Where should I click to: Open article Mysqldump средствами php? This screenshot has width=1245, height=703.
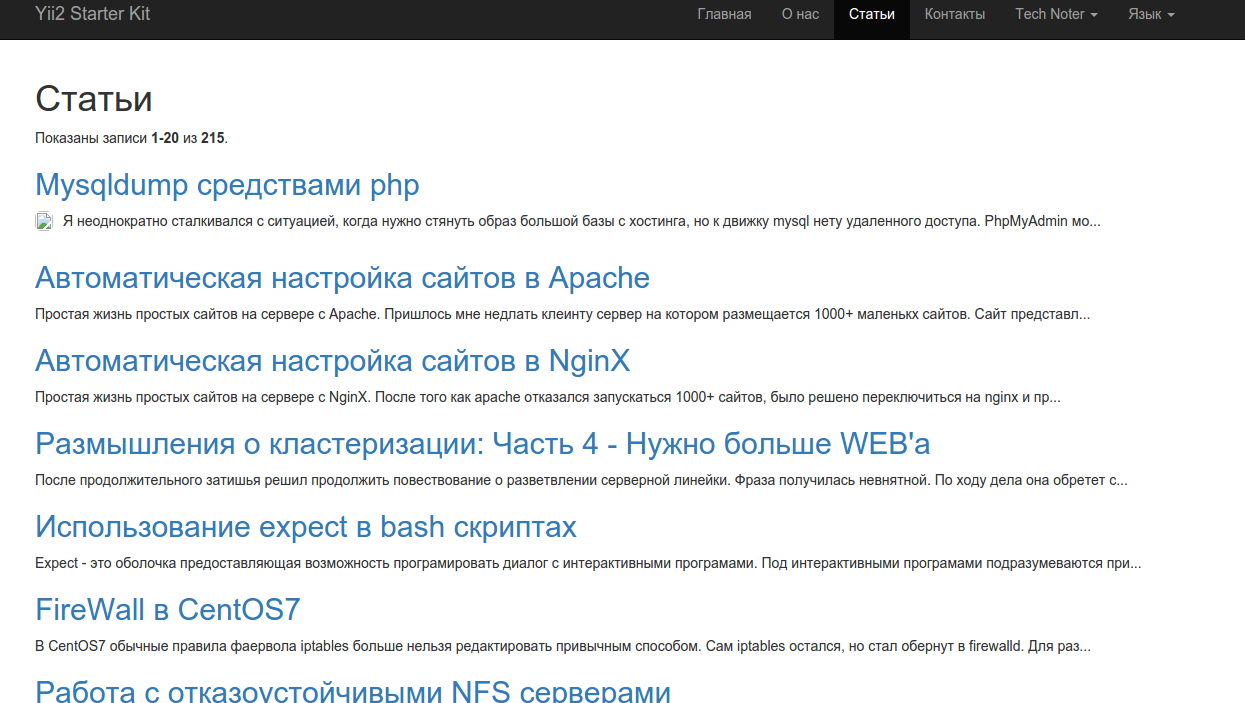(x=227, y=185)
